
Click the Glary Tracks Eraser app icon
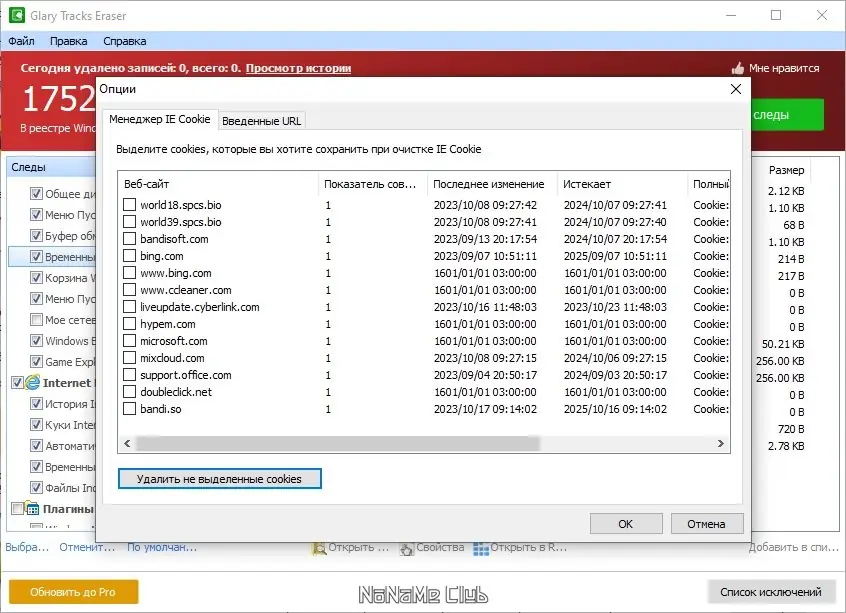click(x=16, y=15)
